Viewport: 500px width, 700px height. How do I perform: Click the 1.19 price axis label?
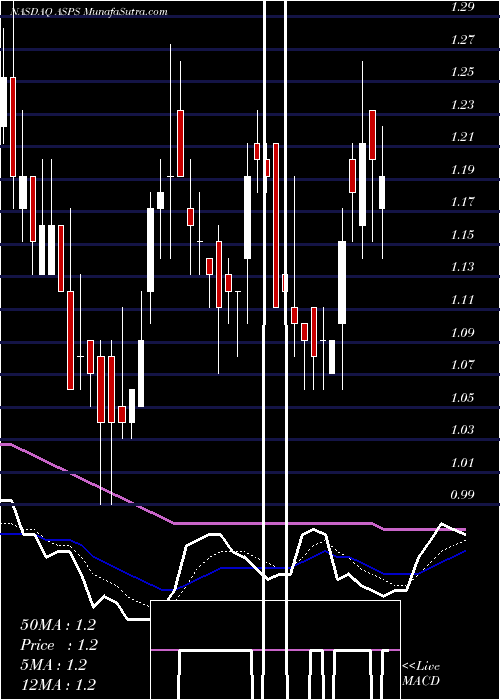point(463,170)
